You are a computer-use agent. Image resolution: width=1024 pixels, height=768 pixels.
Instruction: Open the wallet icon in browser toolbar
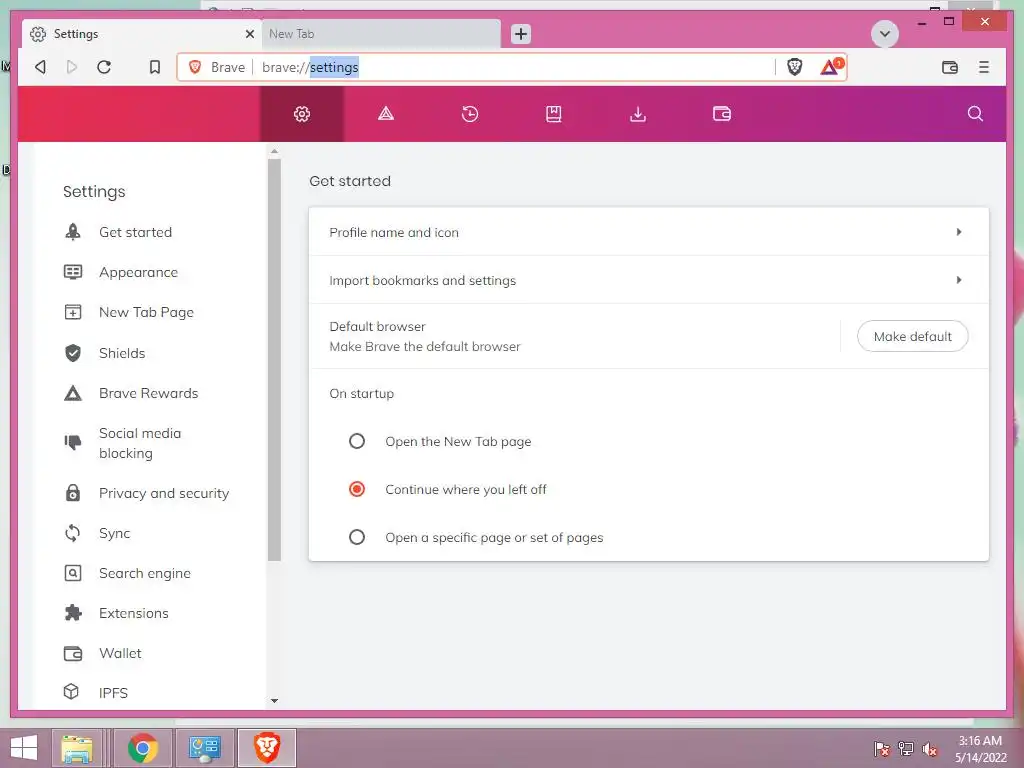click(x=950, y=67)
